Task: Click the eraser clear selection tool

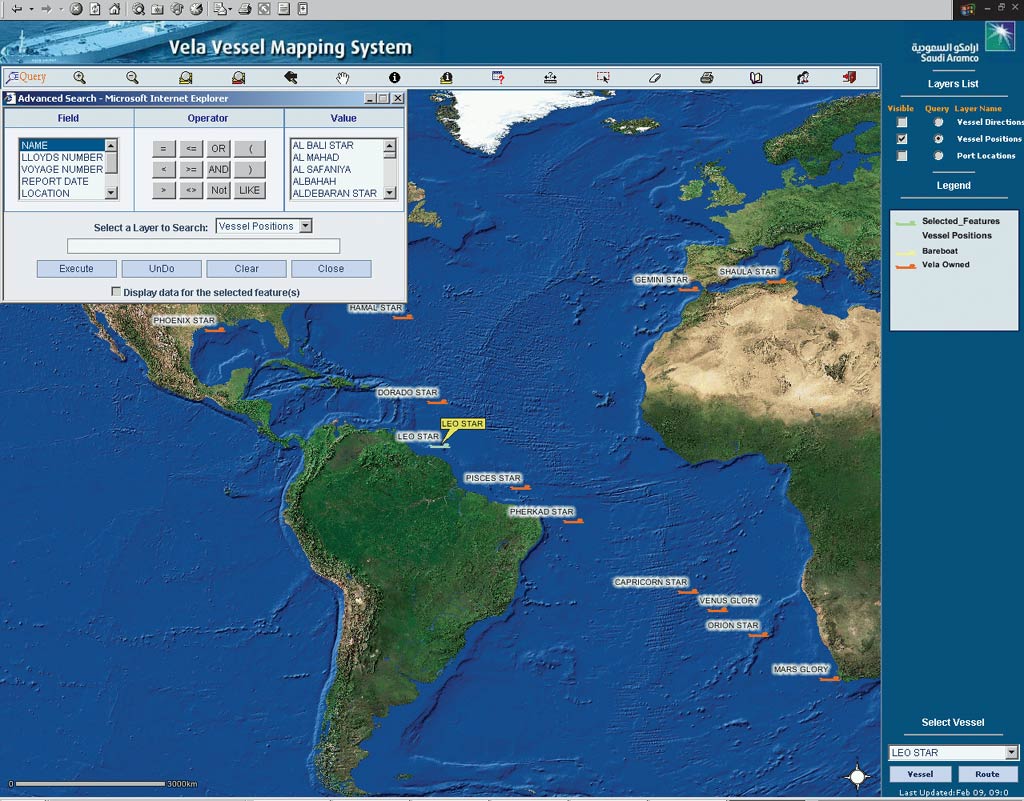Action: click(655, 78)
